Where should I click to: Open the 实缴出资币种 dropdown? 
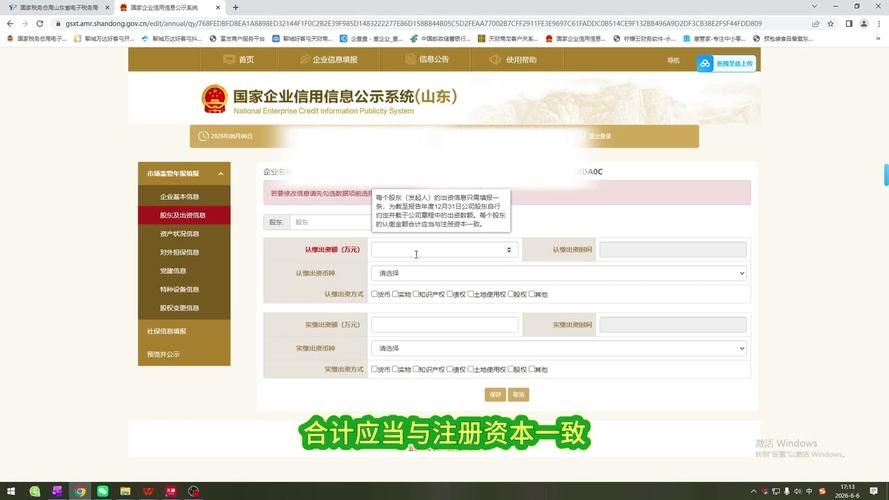558,349
